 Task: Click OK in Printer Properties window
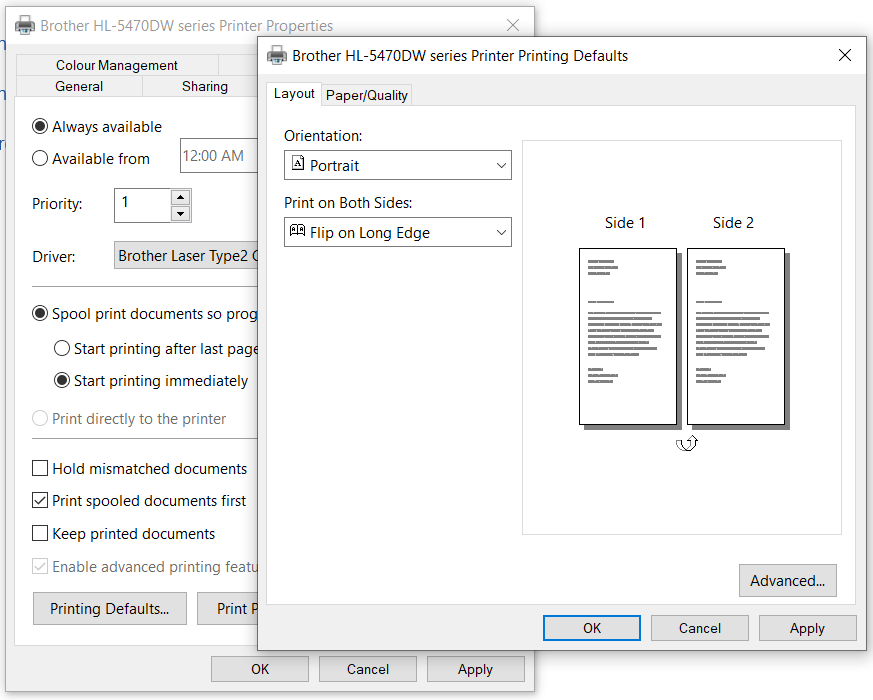[x=260, y=669]
